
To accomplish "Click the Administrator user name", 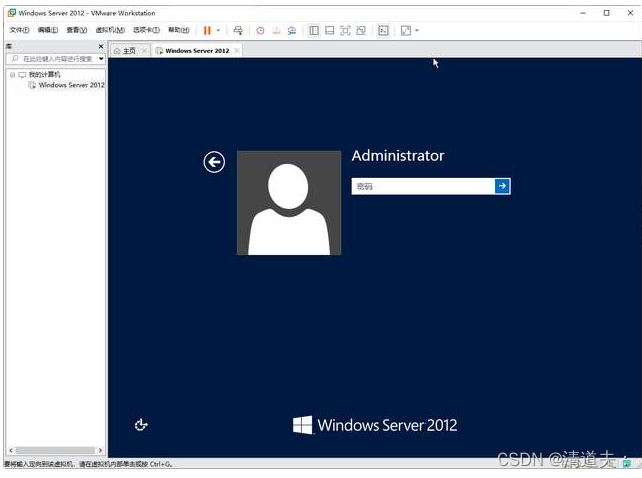I will [x=398, y=156].
